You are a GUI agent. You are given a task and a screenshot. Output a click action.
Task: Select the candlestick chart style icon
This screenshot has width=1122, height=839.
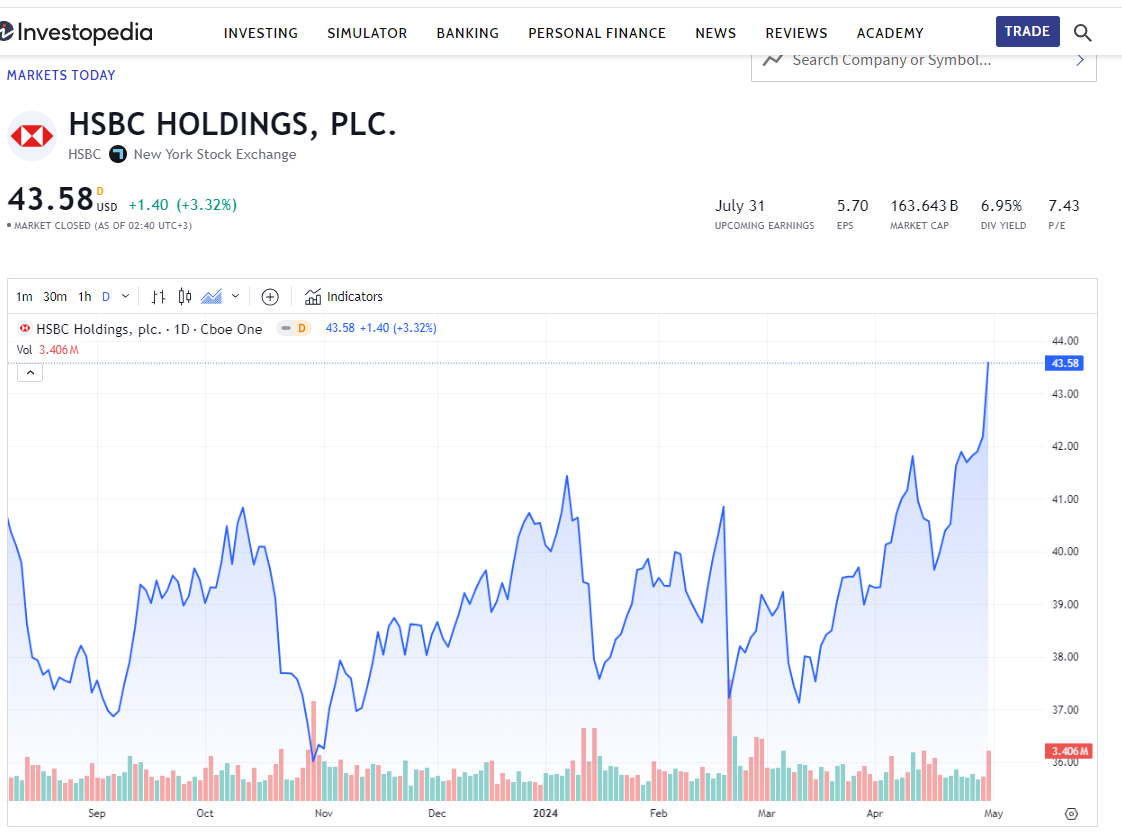pos(185,297)
